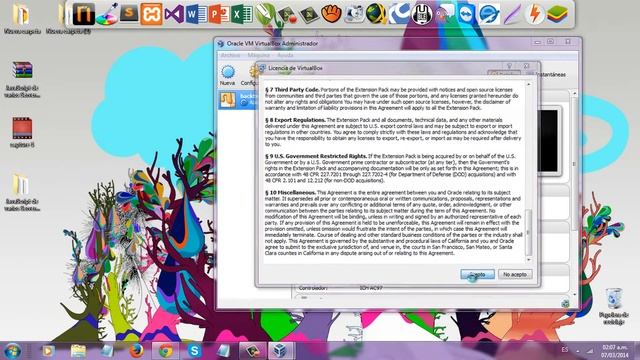The width and height of the screenshot is (640, 360).
Task: Open the WinRAR archive on the desktop
Action: pyautogui.click(x=22, y=71)
